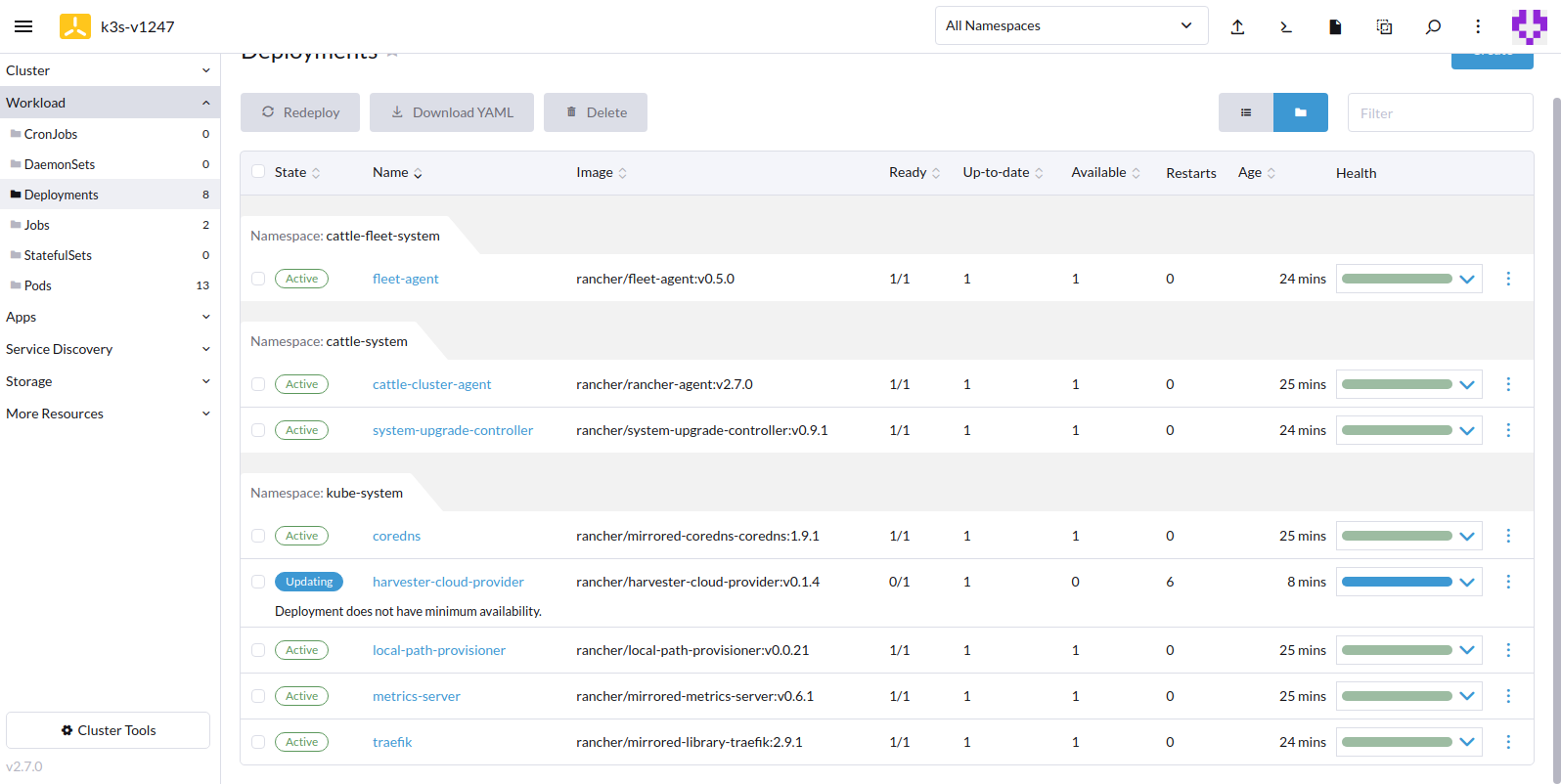The width and height of the screenshot is (1561, 784).
Task: Open DaemonSets in the sidebar
Action: point(110,164)
